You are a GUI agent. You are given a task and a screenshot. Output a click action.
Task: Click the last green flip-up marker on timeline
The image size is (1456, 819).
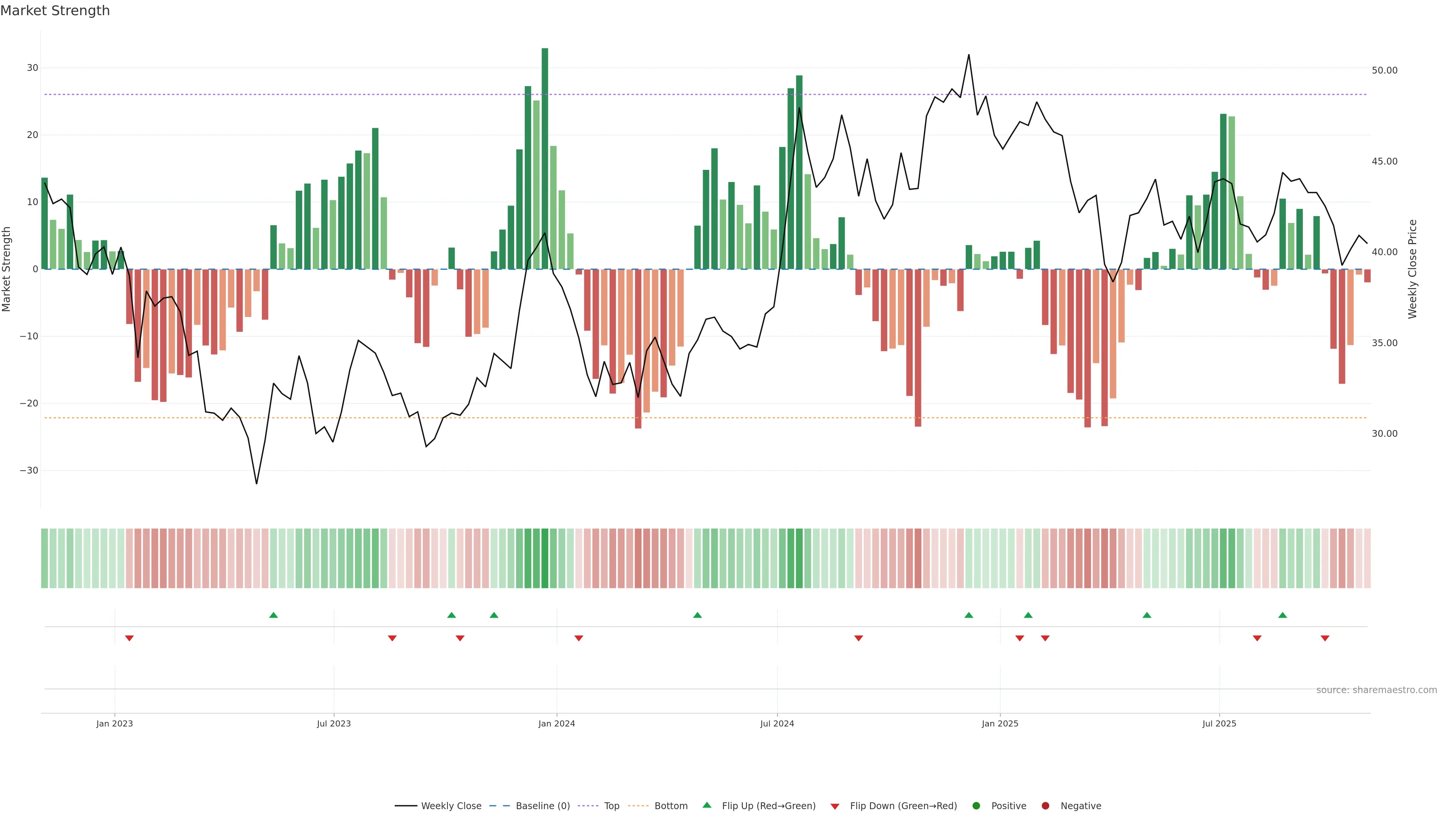tap(1282, 615)
